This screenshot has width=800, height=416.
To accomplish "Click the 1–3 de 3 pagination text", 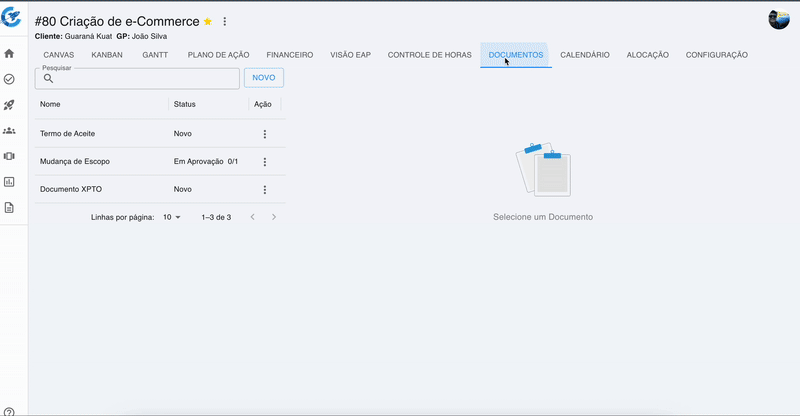I will (x=216, y=217).
